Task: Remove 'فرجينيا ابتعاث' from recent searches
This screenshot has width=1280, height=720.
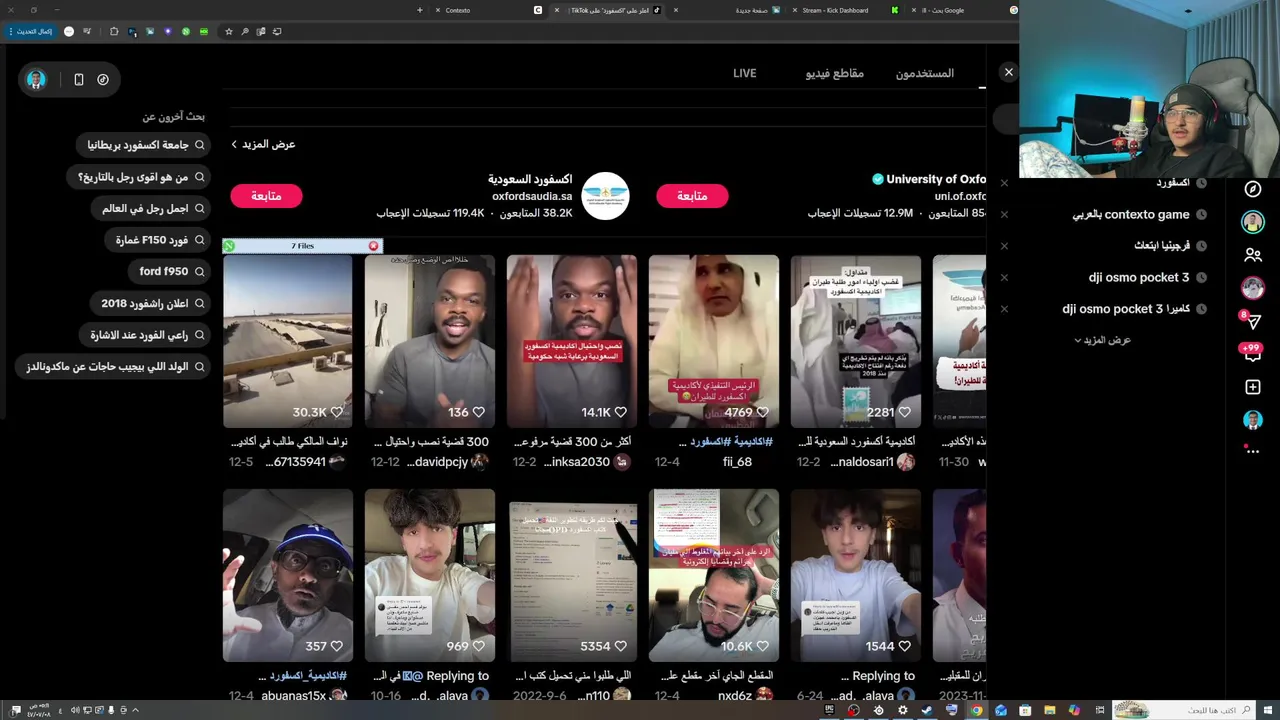Action: (1004, 246)
